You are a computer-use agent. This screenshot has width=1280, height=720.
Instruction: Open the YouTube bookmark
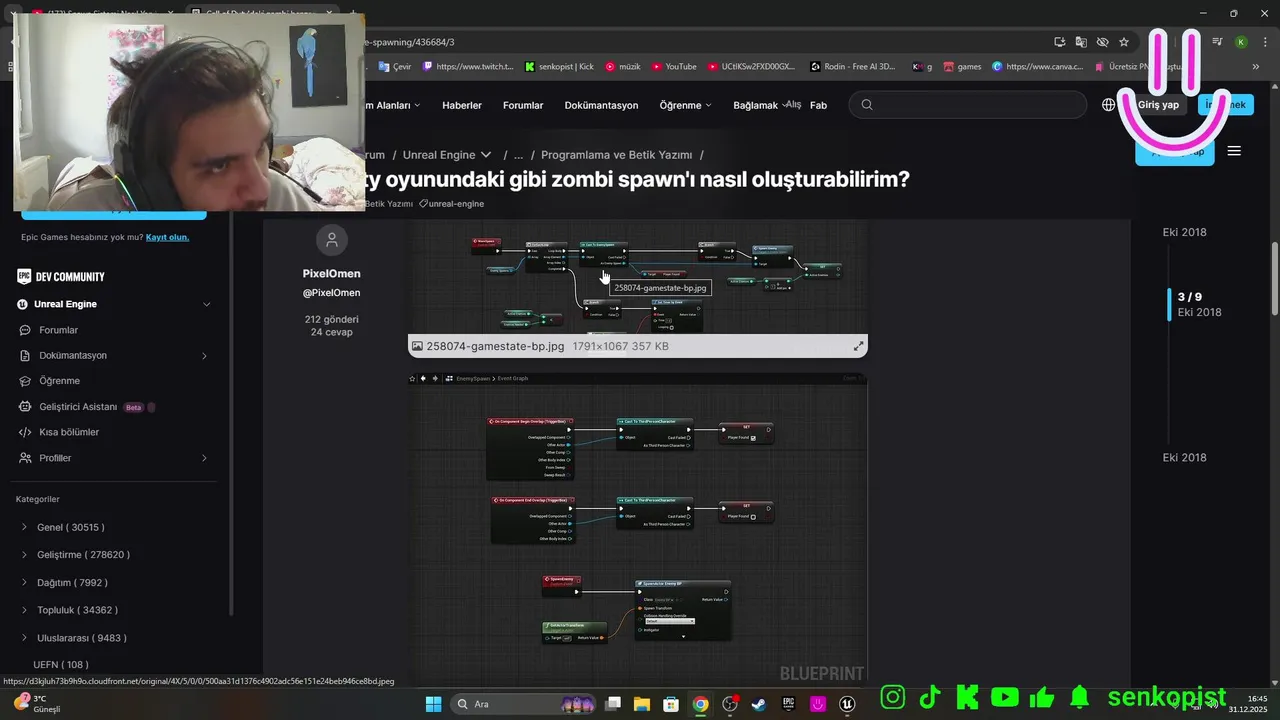click(x=674, y=66)
